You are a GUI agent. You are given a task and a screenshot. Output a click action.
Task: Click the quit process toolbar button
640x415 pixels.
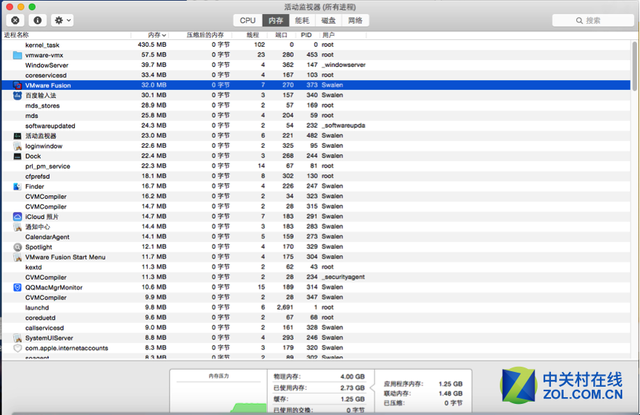[x=15, y=20]
